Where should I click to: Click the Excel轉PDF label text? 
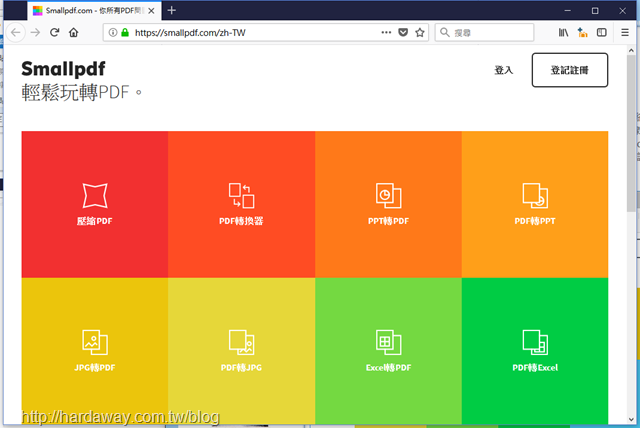(x=388, y=368)
